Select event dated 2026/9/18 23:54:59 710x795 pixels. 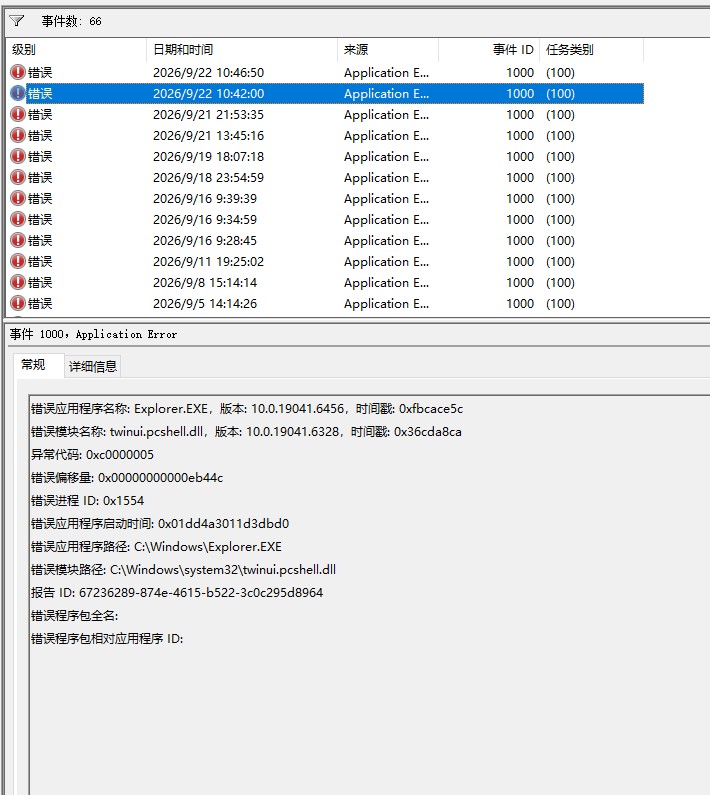pos(325,177)
